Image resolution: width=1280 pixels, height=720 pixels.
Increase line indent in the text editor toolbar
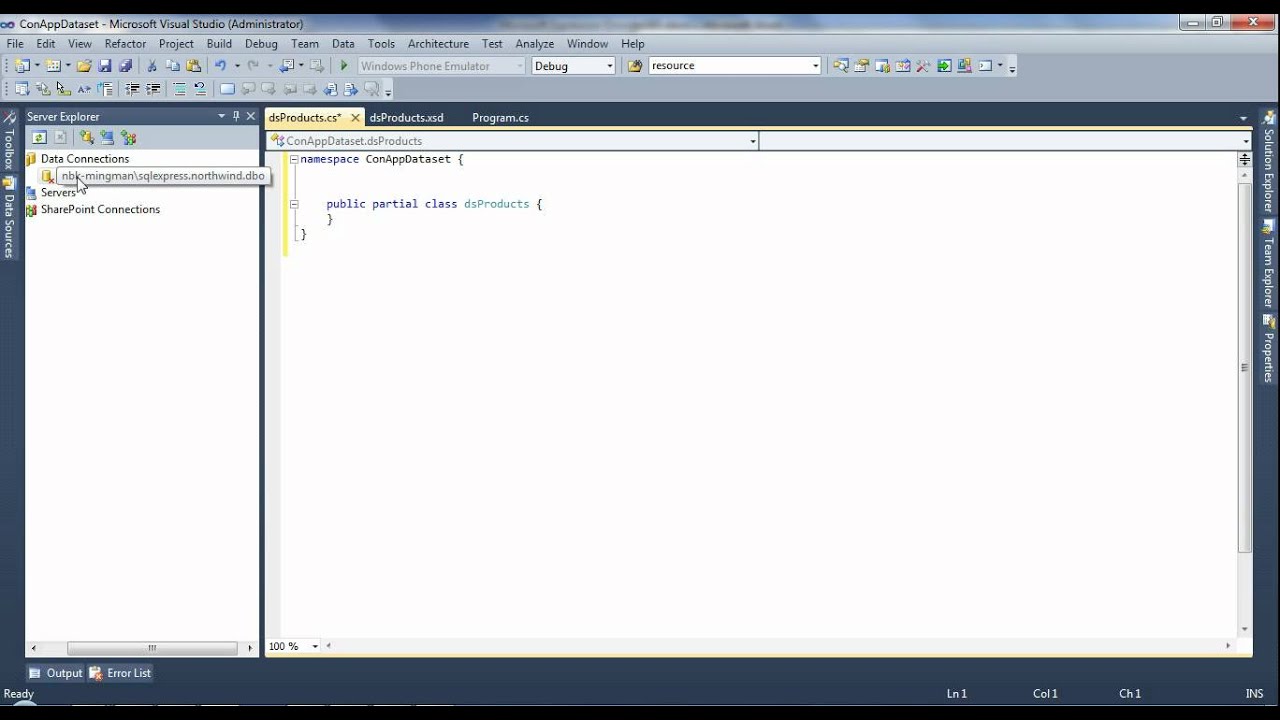153,89
